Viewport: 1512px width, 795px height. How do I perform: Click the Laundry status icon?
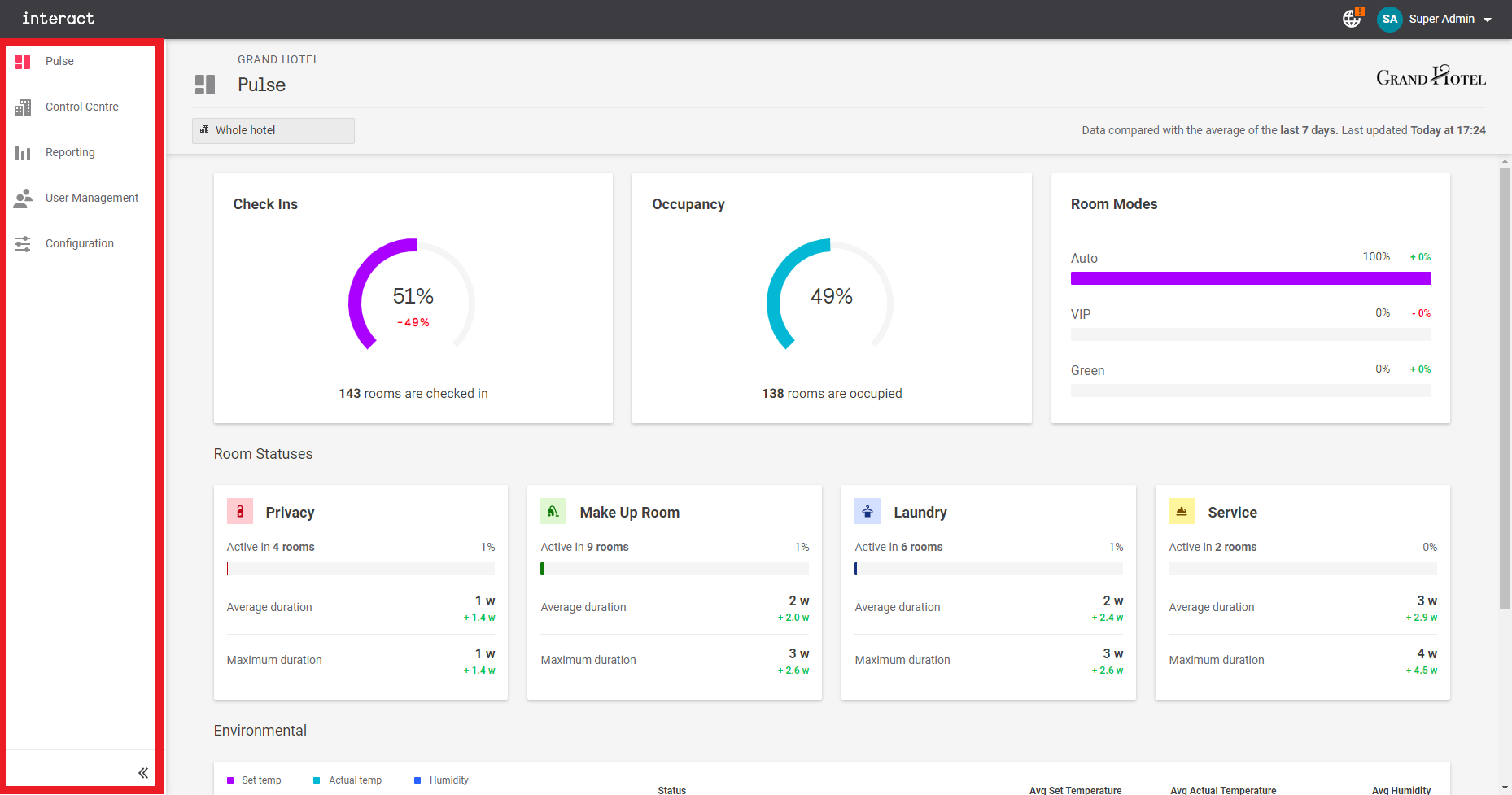point(867,512)
